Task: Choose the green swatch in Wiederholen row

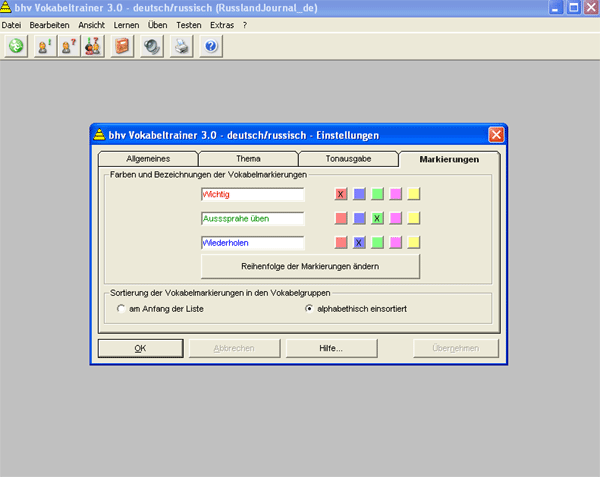Action: pyautogui.click(x=377, y=242)
